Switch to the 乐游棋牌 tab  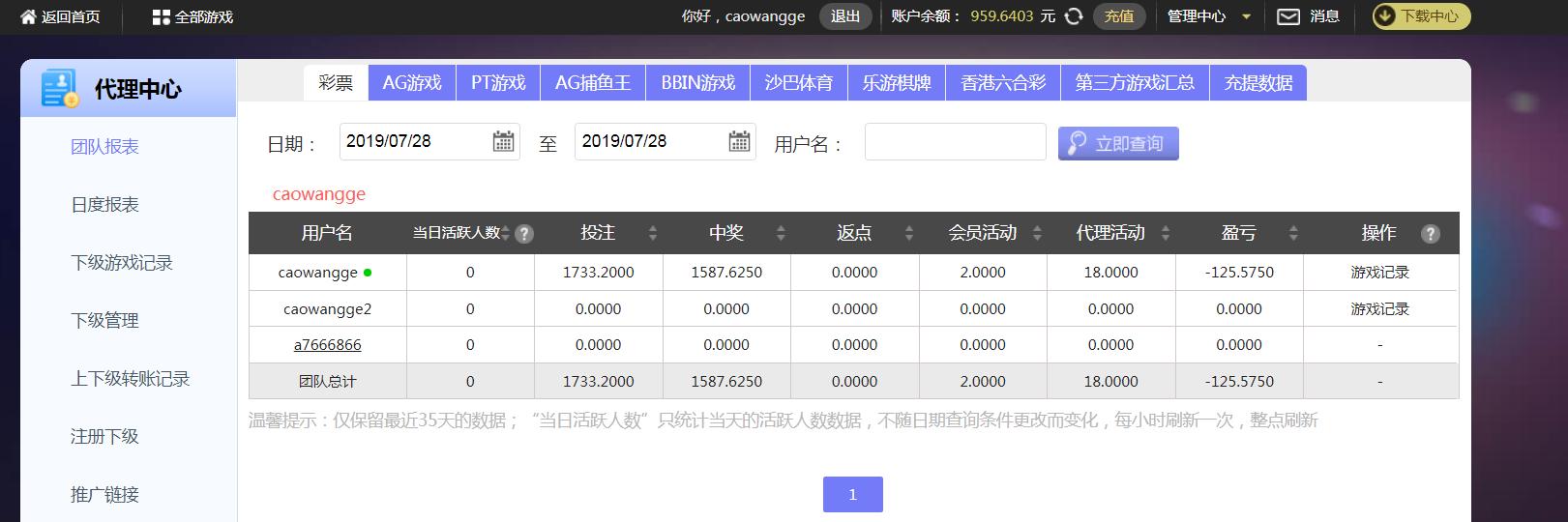point(897,83)
